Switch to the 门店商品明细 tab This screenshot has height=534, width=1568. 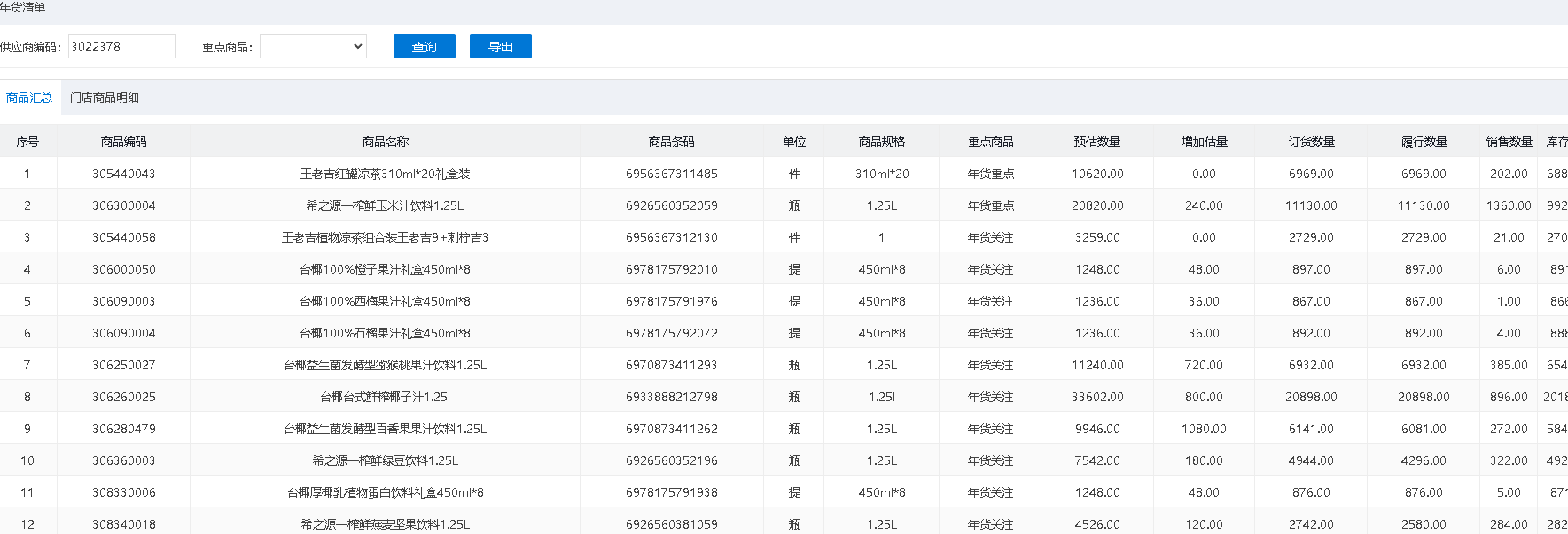pos(105,97)
